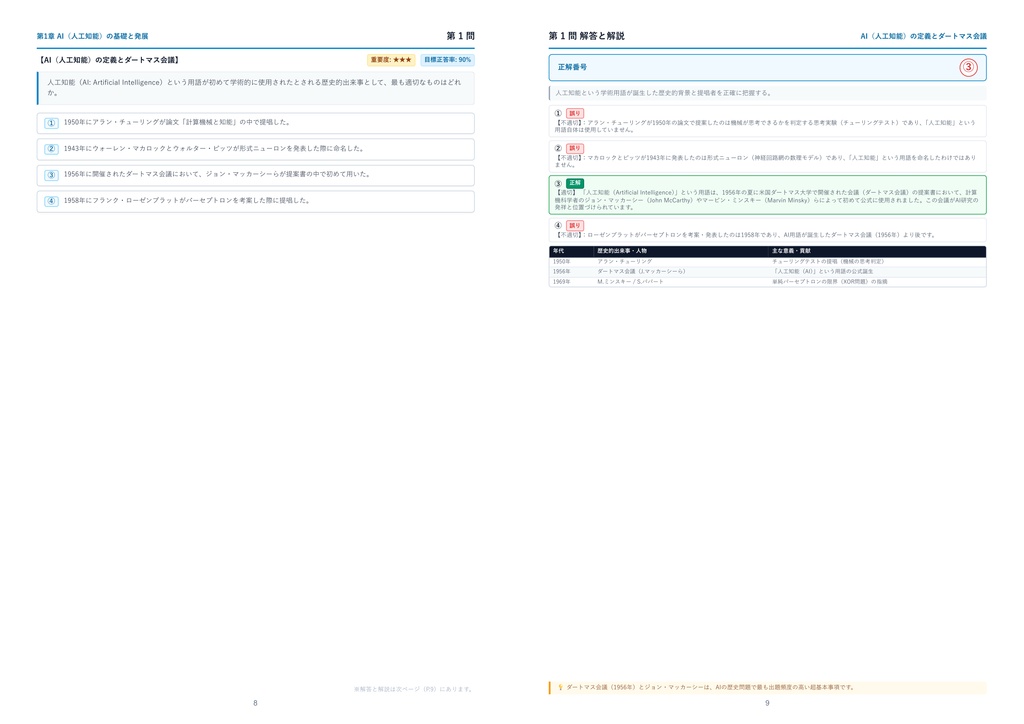The width and height of the screenshot is (1024, 724).
Task: Click the 誤り badge beside explanation ④
Action: pos(575,226)
